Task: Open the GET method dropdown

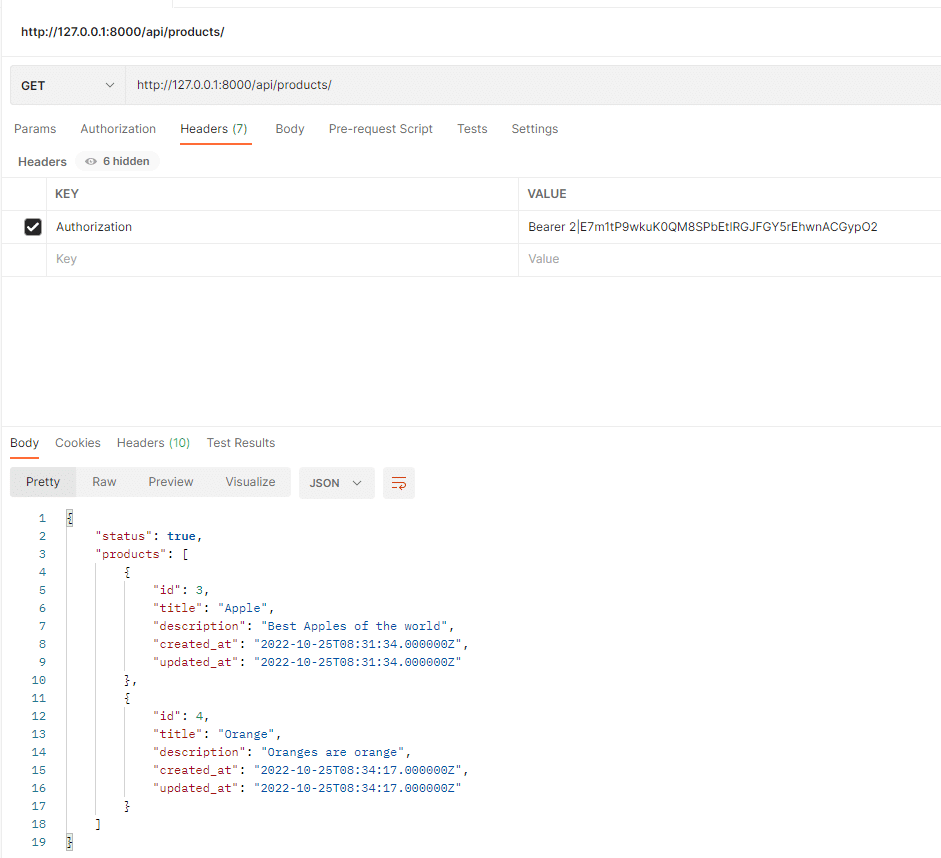Action: [67, 86]
